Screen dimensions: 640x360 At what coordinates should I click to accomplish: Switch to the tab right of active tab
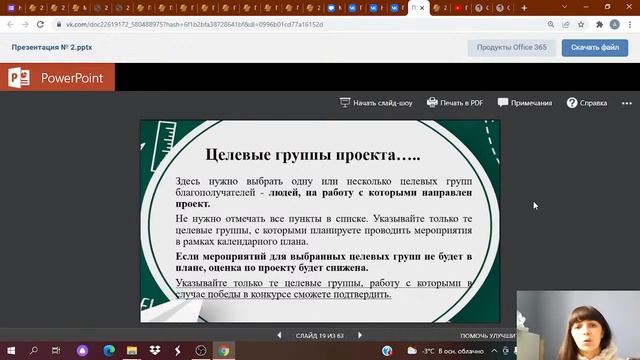[440, 8]
